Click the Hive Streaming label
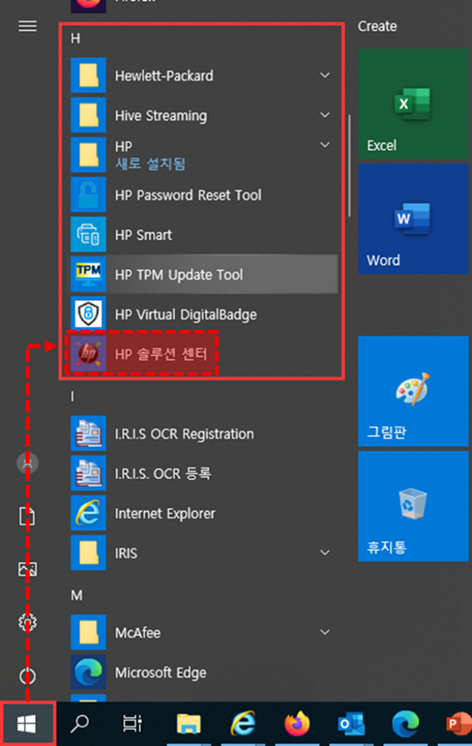Screen dimensions: 472x746 pyautogui.click(x=161, y=116)
